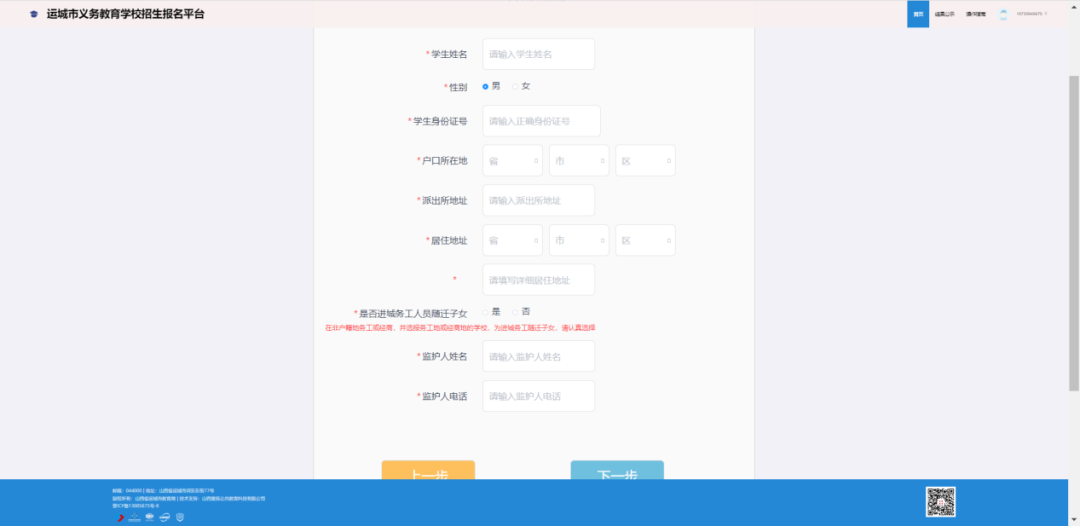This screenshot has height=526, width=1080.
Task: Select 男 gender radio button
Action: (486, 86)
